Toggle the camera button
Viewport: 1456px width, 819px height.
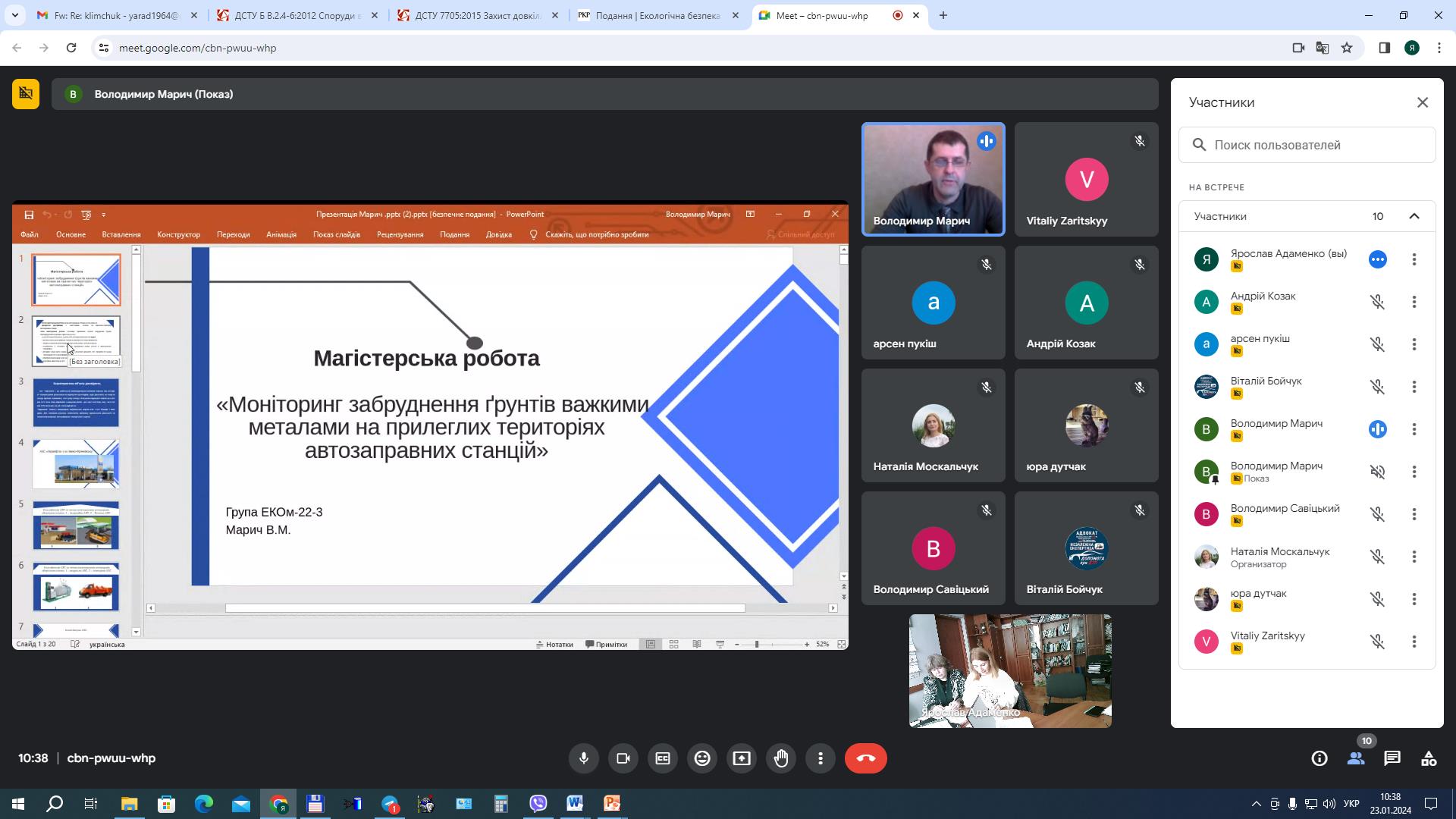(623, 758)
